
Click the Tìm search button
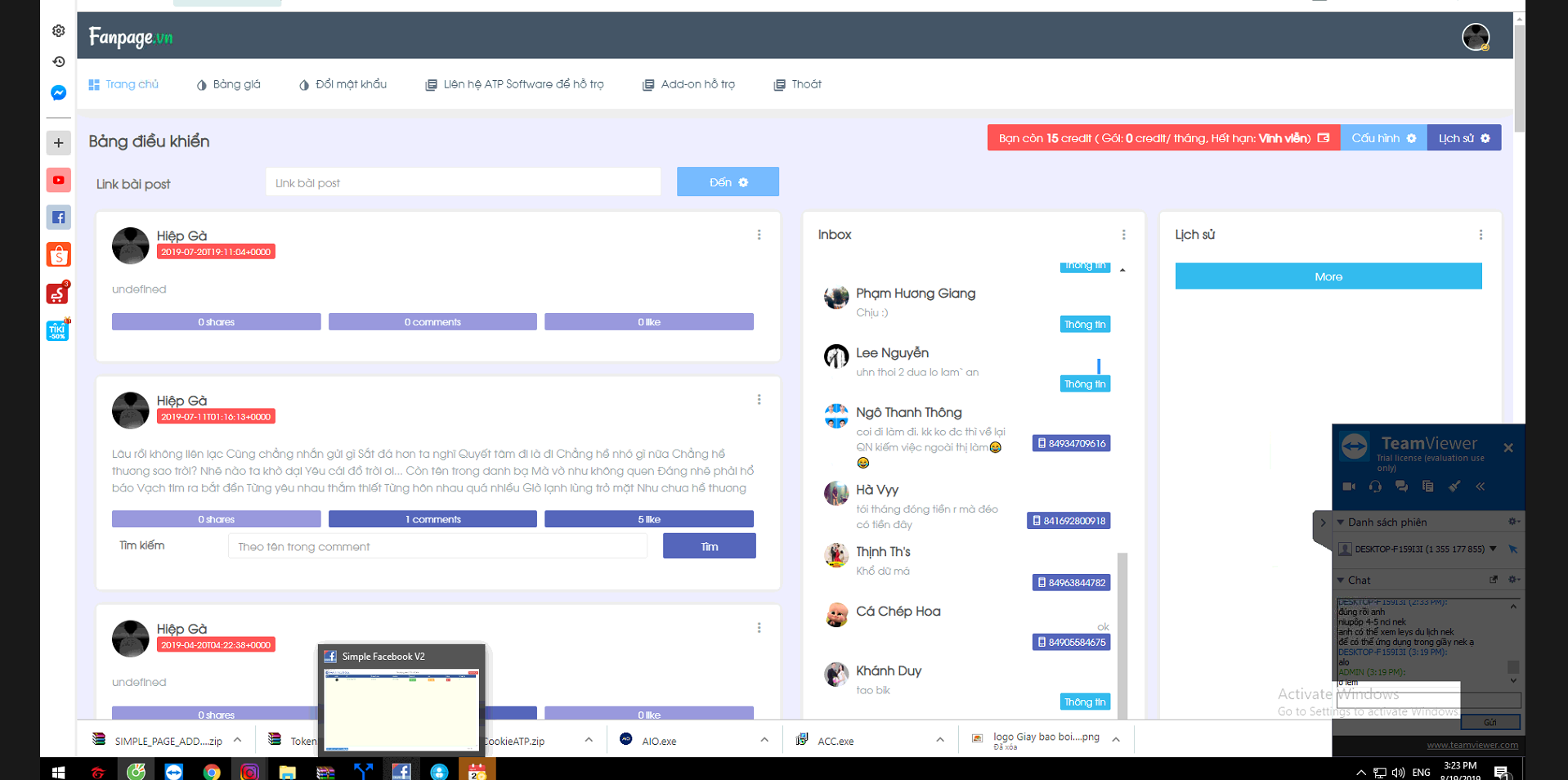coord(710,546)
